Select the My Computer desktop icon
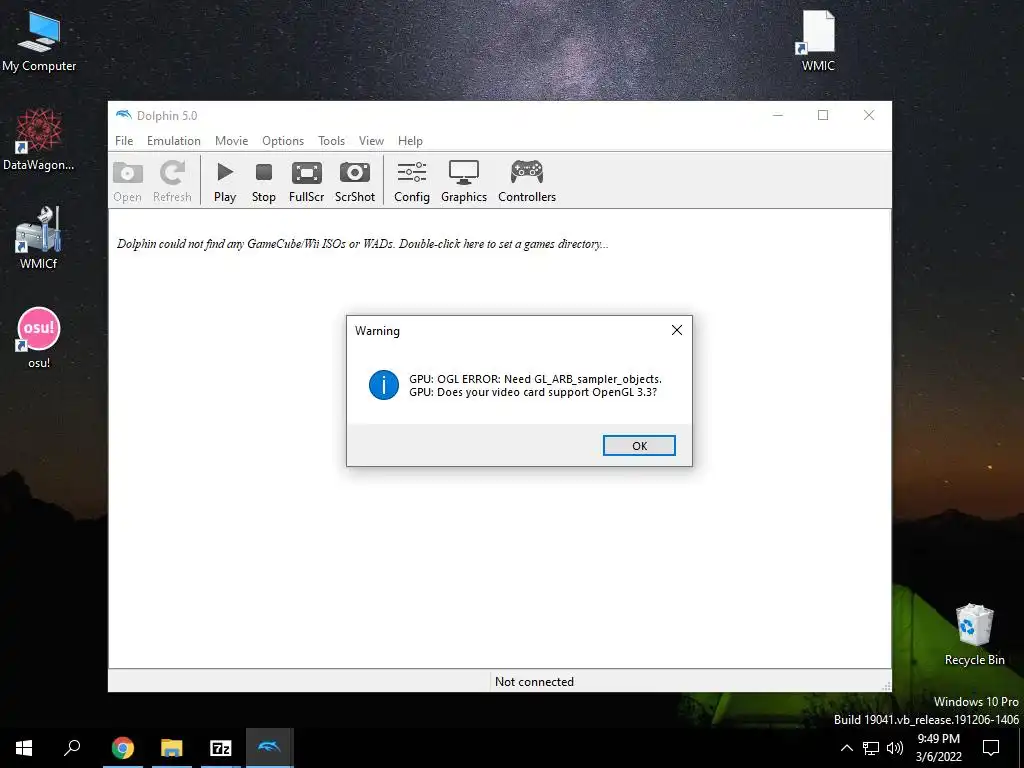 tap(39, 40)
